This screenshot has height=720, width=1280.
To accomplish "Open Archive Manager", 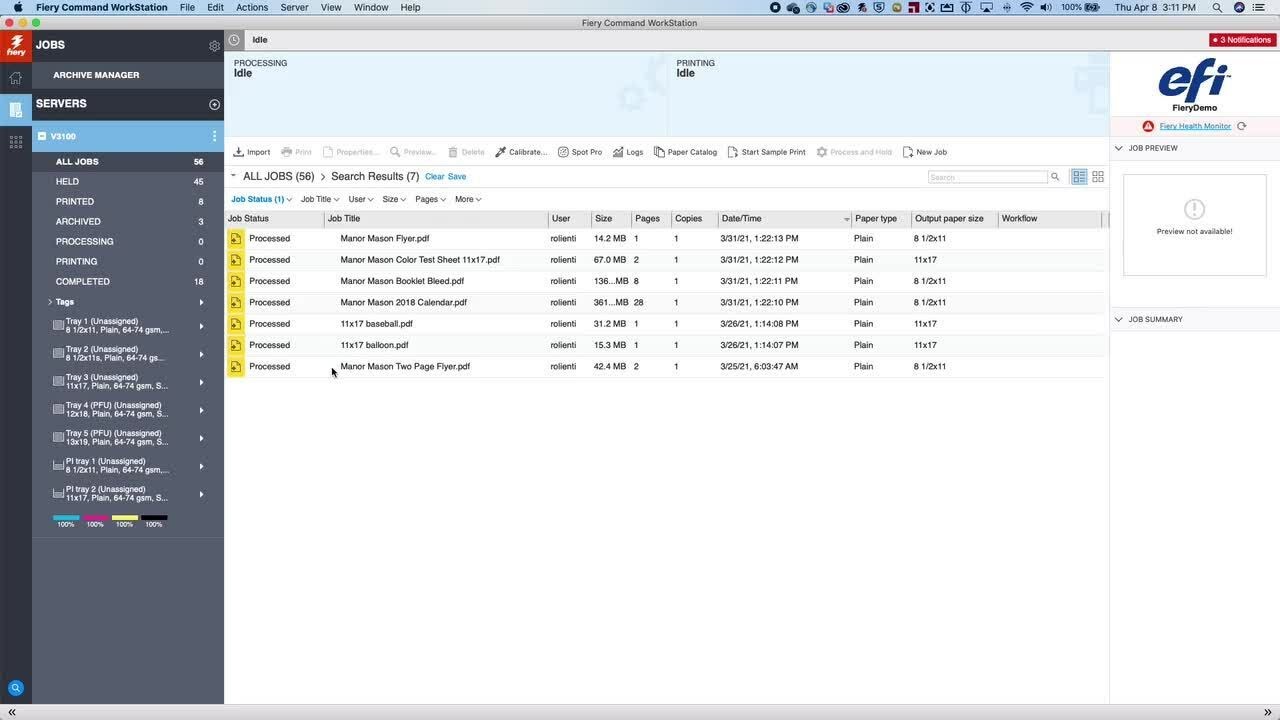I will coord(96,75).
